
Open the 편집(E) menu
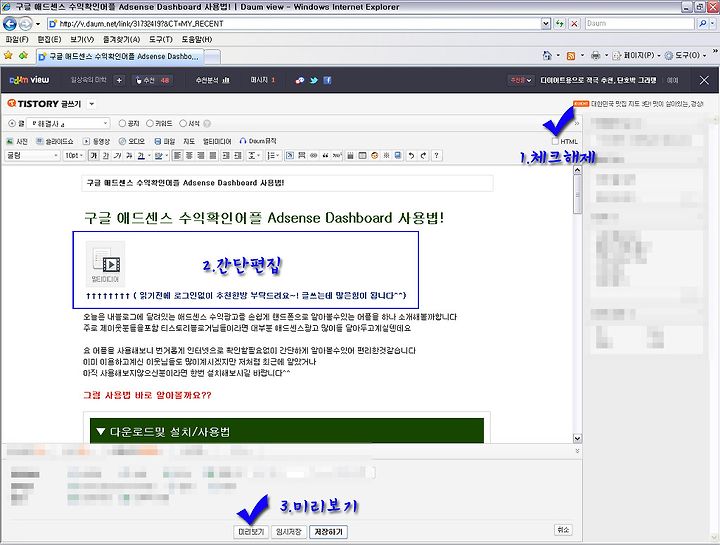coord(49,39)
